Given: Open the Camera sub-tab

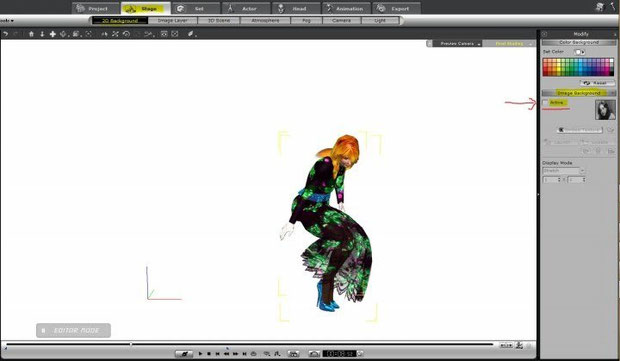Looking at the screenshot, I should click(x=342, y=21).
